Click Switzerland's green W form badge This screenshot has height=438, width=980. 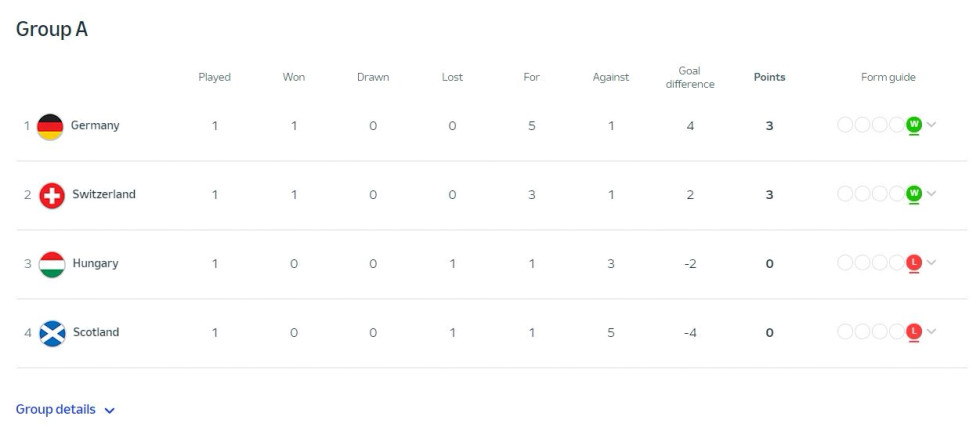coord(914,193)
